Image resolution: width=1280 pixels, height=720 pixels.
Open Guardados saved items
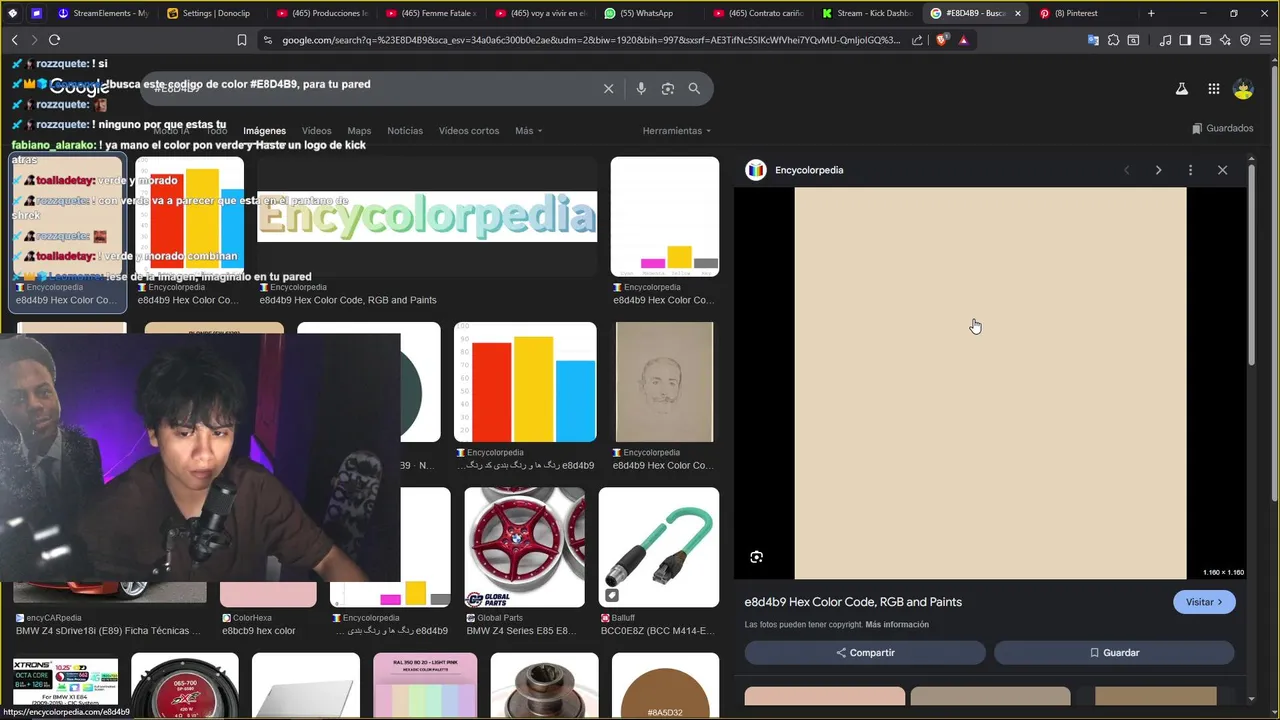click(x=1223, y=128)
